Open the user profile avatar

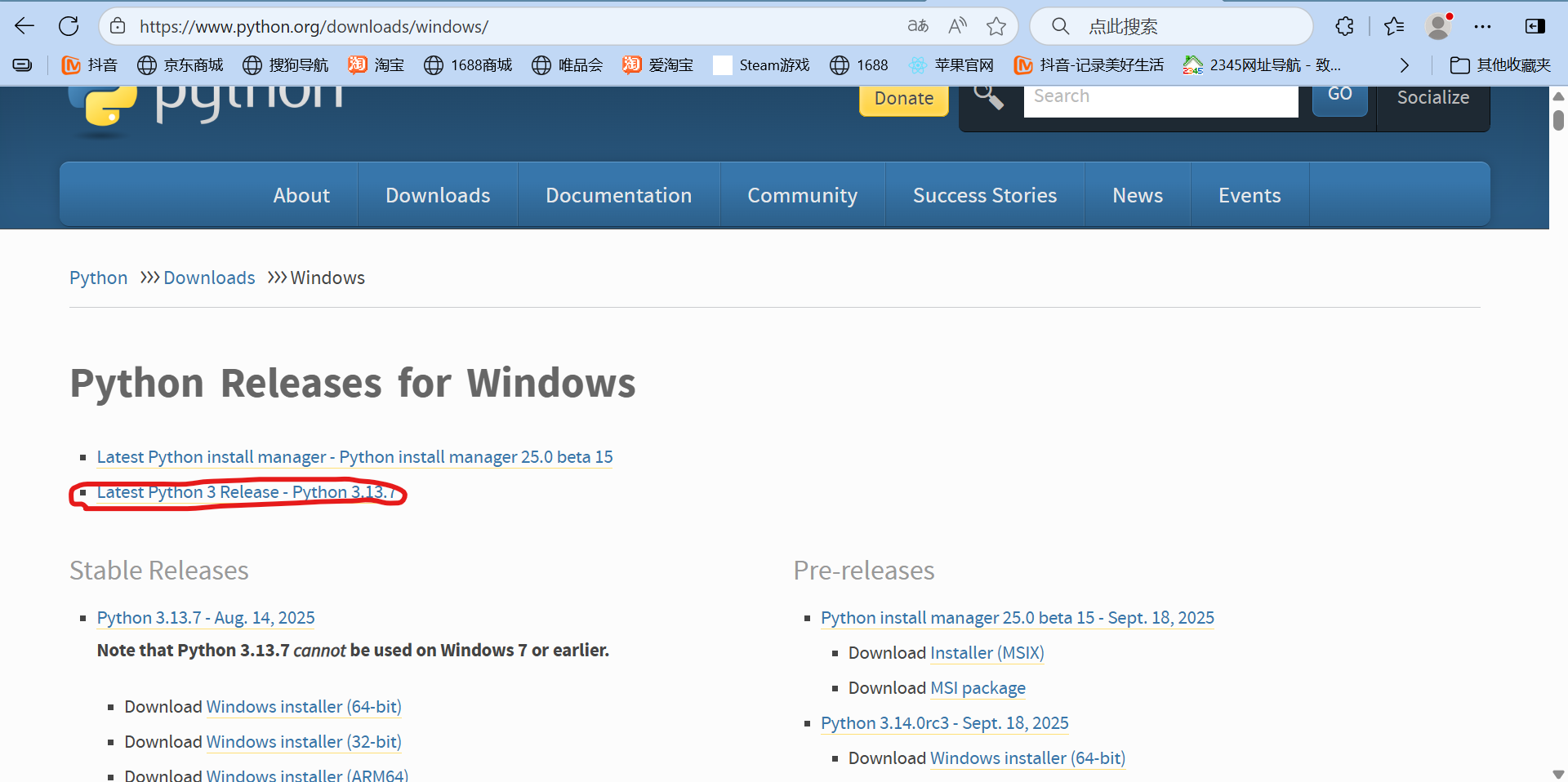1438,26
